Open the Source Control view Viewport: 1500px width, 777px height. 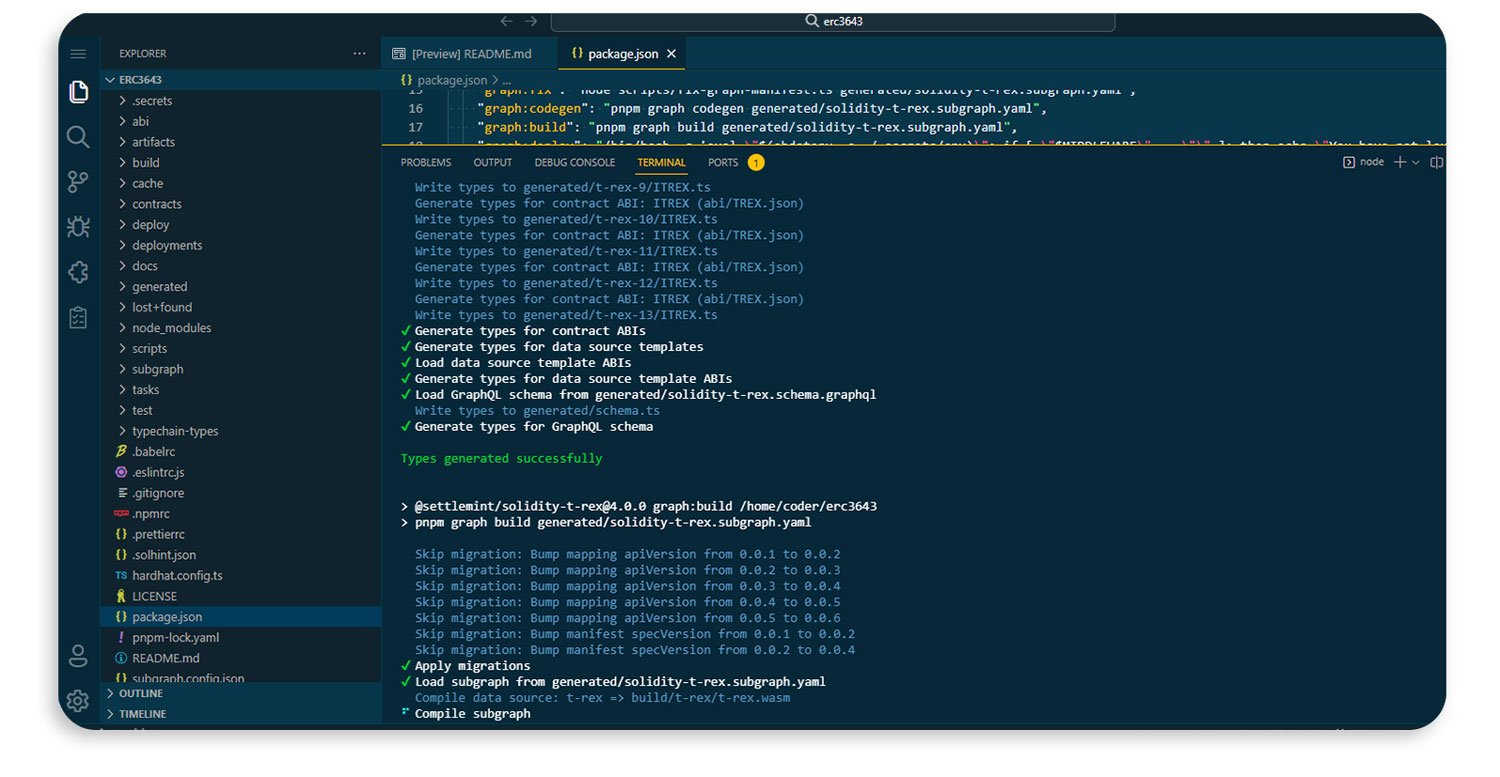point(77,182)
